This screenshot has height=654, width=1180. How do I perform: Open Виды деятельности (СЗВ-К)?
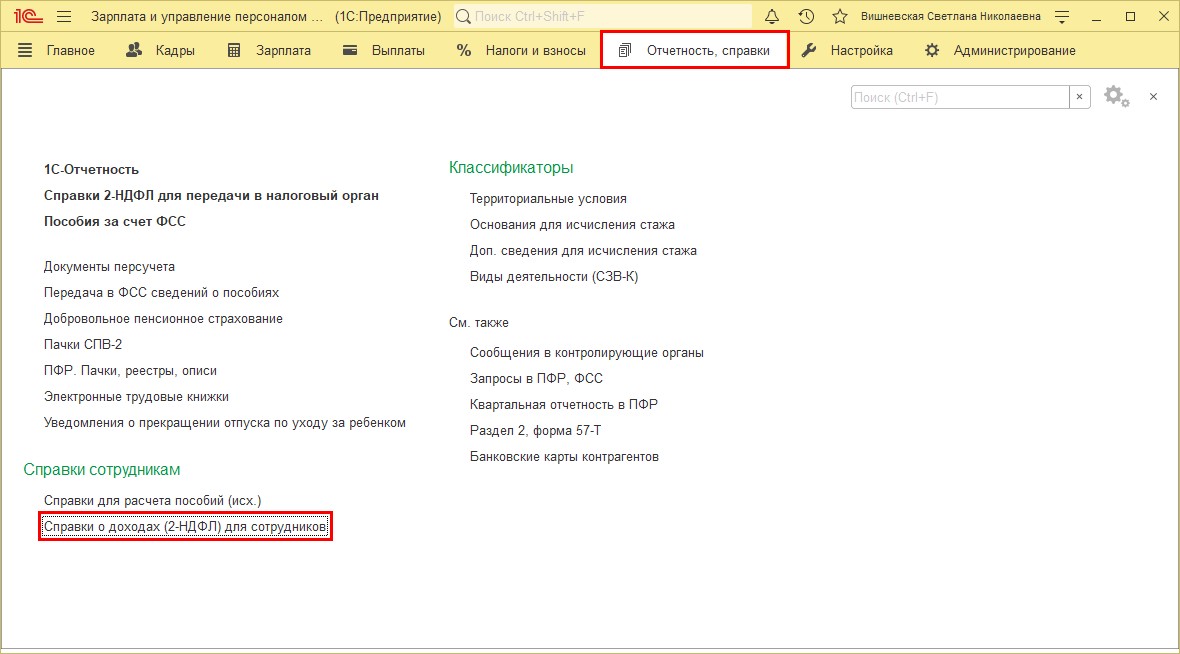pyautogui.click(x=554, y=277)
